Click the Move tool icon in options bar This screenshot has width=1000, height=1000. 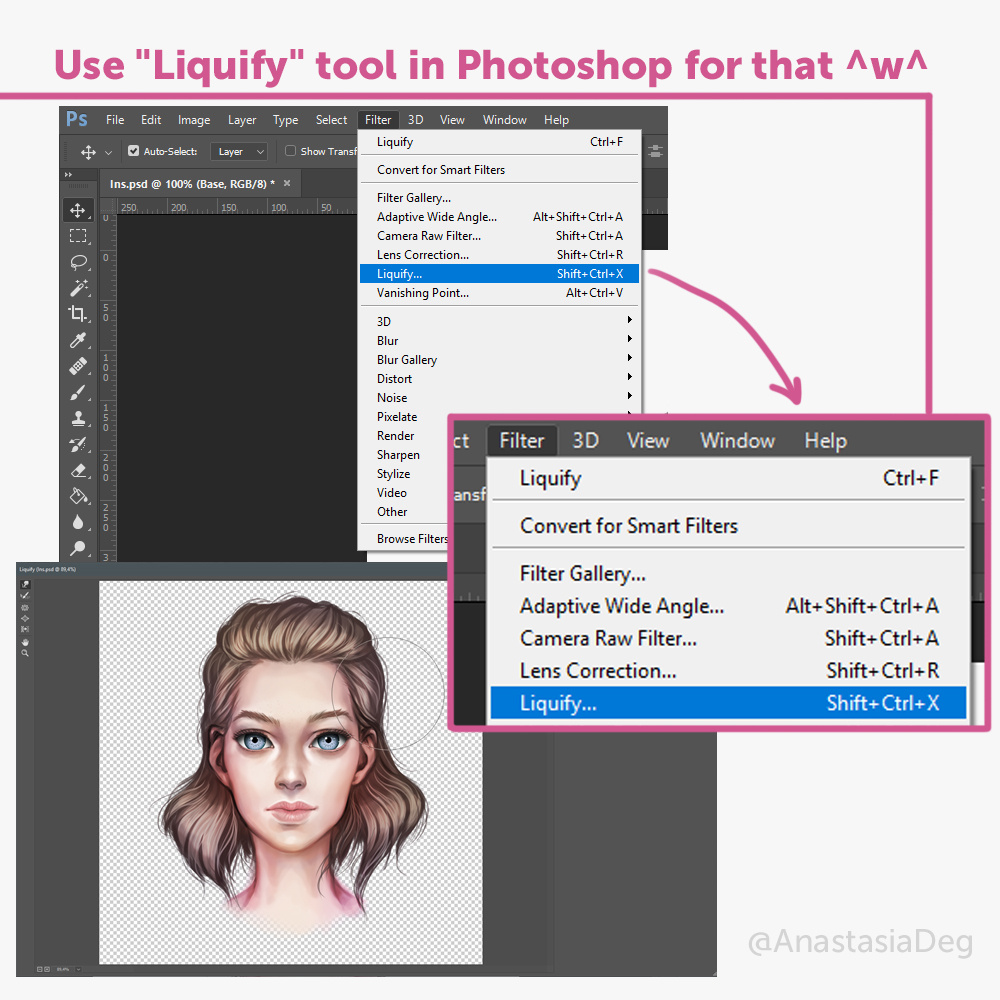tap(88, 152)
